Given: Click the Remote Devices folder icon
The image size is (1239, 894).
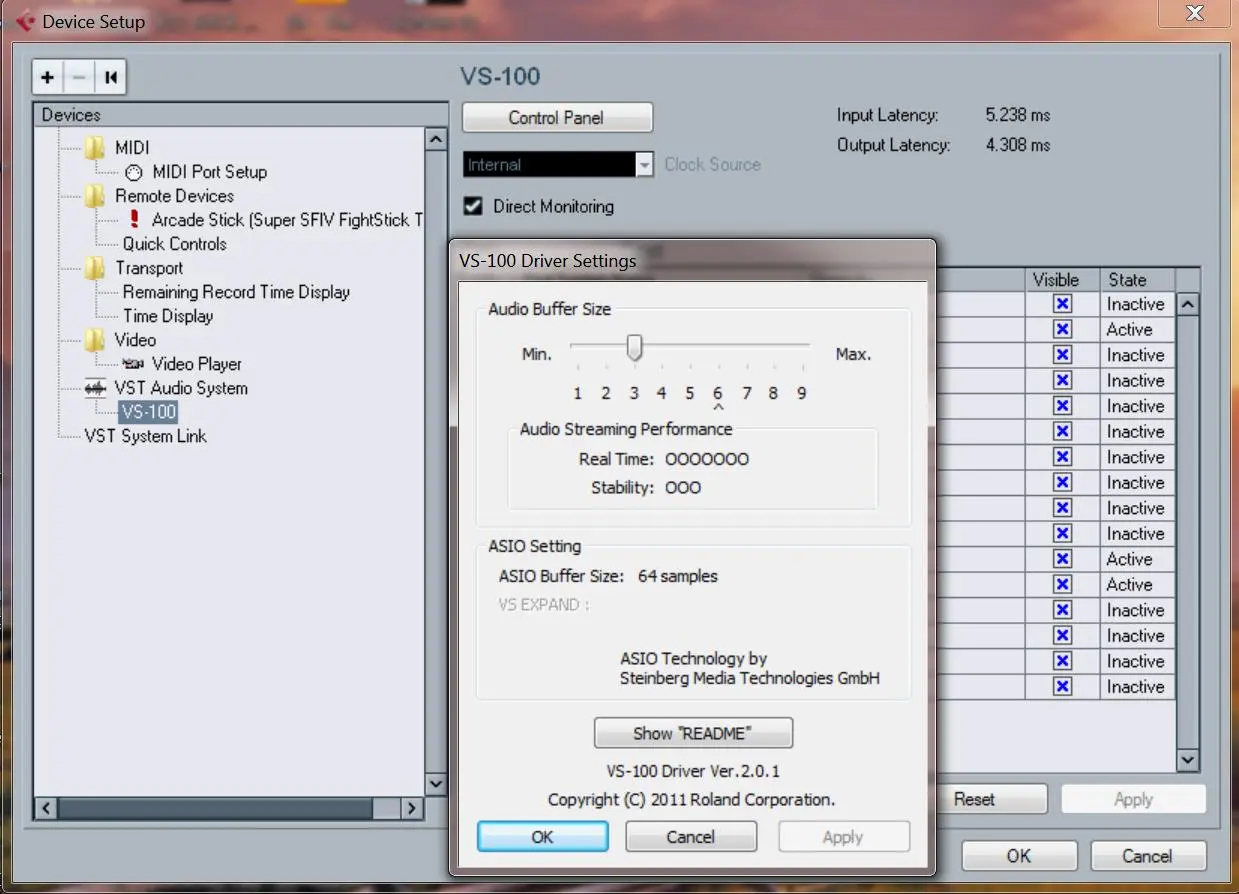Looking at the screenshot, I should click(x=95, y=196).
